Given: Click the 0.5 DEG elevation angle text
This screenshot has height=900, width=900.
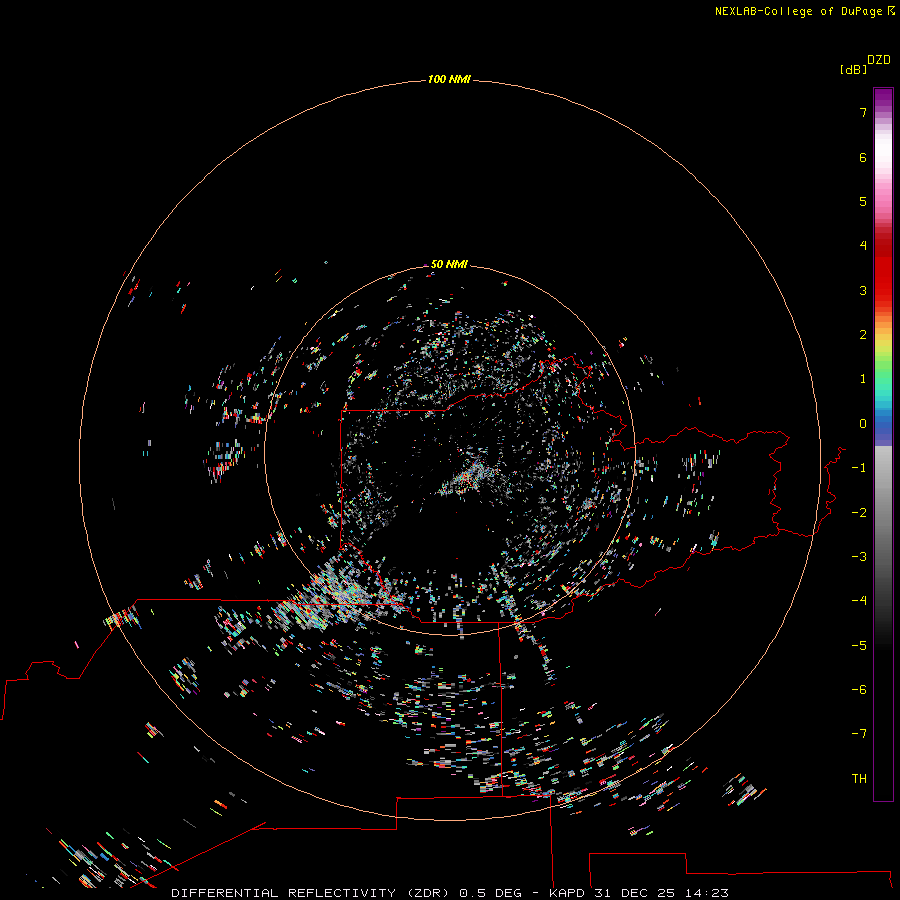Looking at the screenshot, I should click(490, 893).
